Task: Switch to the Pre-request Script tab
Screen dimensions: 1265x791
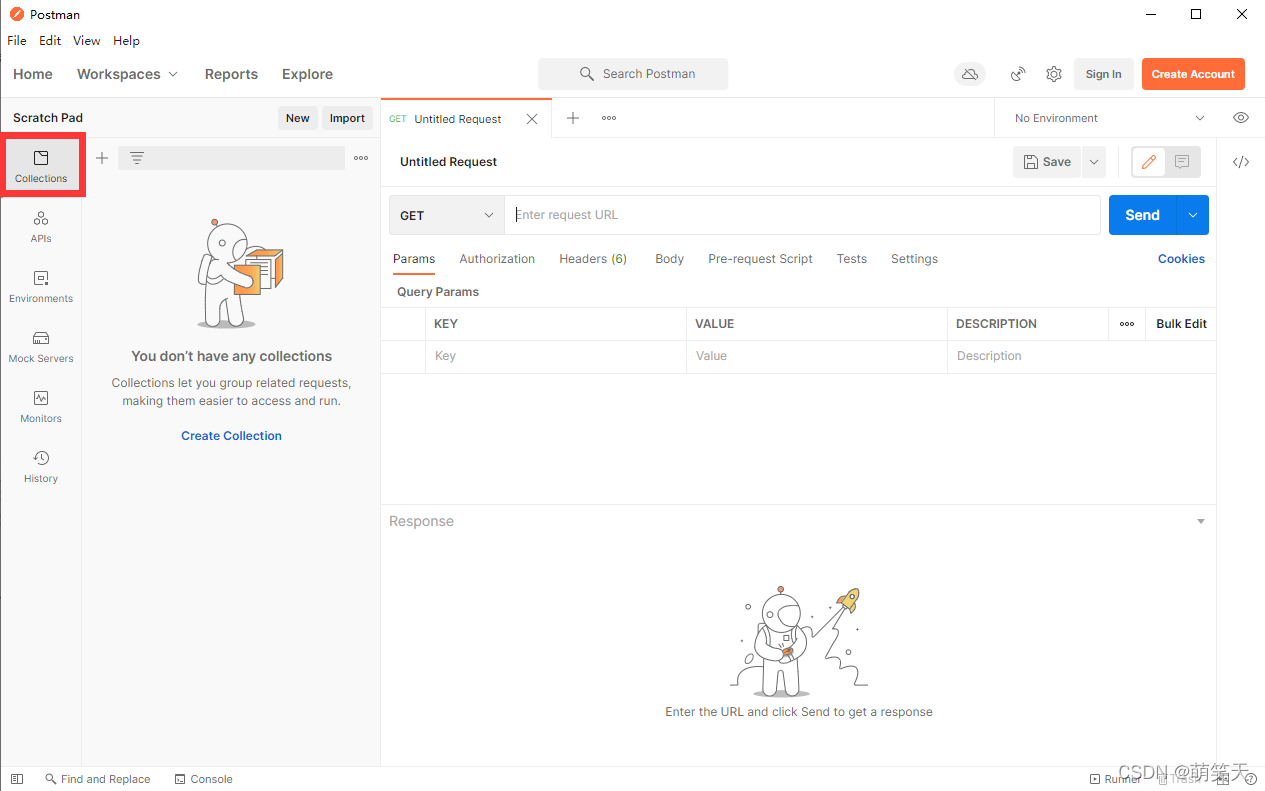Action: (760, 259)
